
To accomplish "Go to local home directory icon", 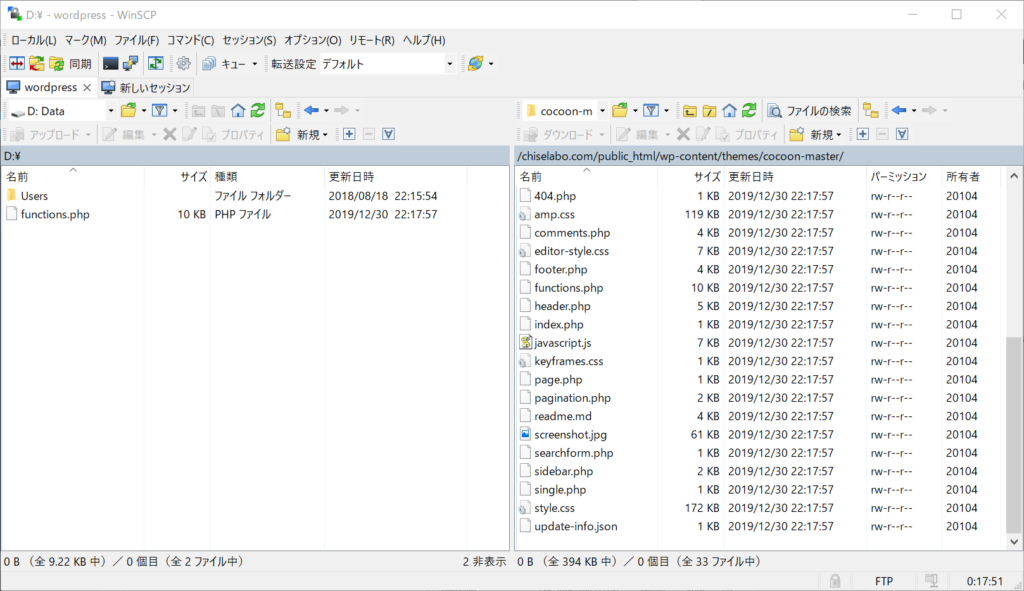I will [238, 110].
